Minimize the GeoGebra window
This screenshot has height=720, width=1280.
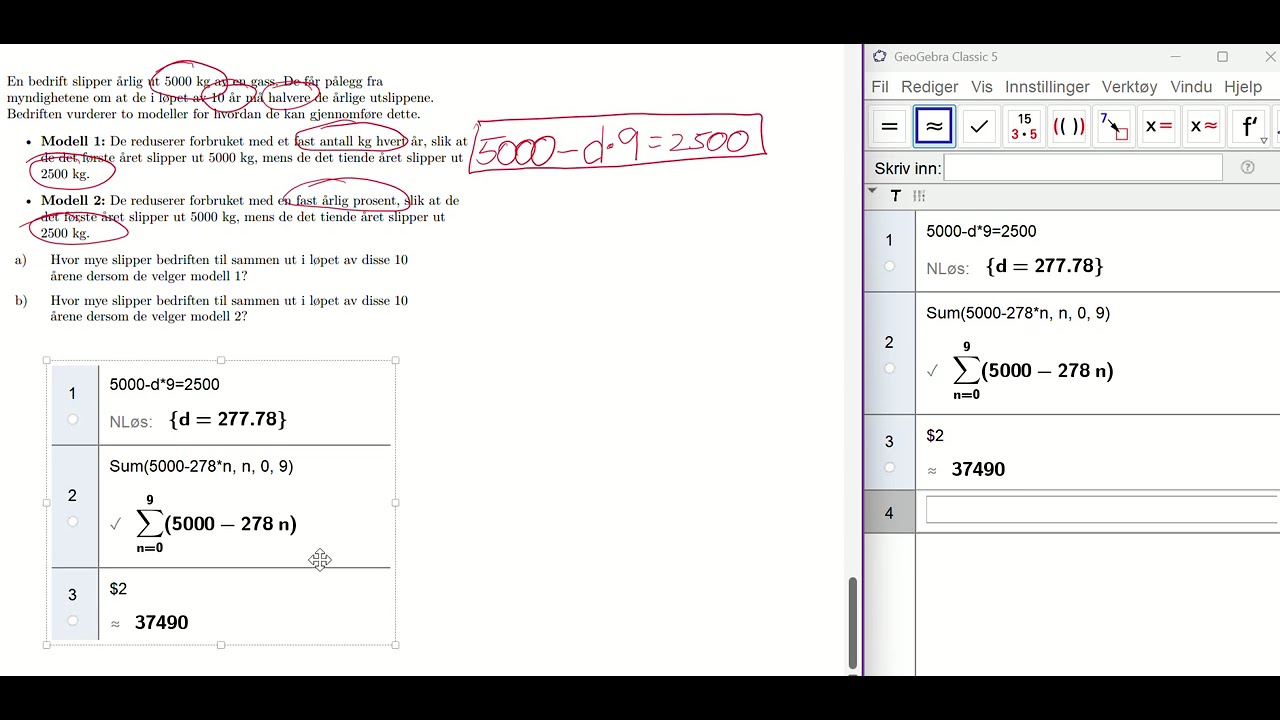coord(1176,57)
